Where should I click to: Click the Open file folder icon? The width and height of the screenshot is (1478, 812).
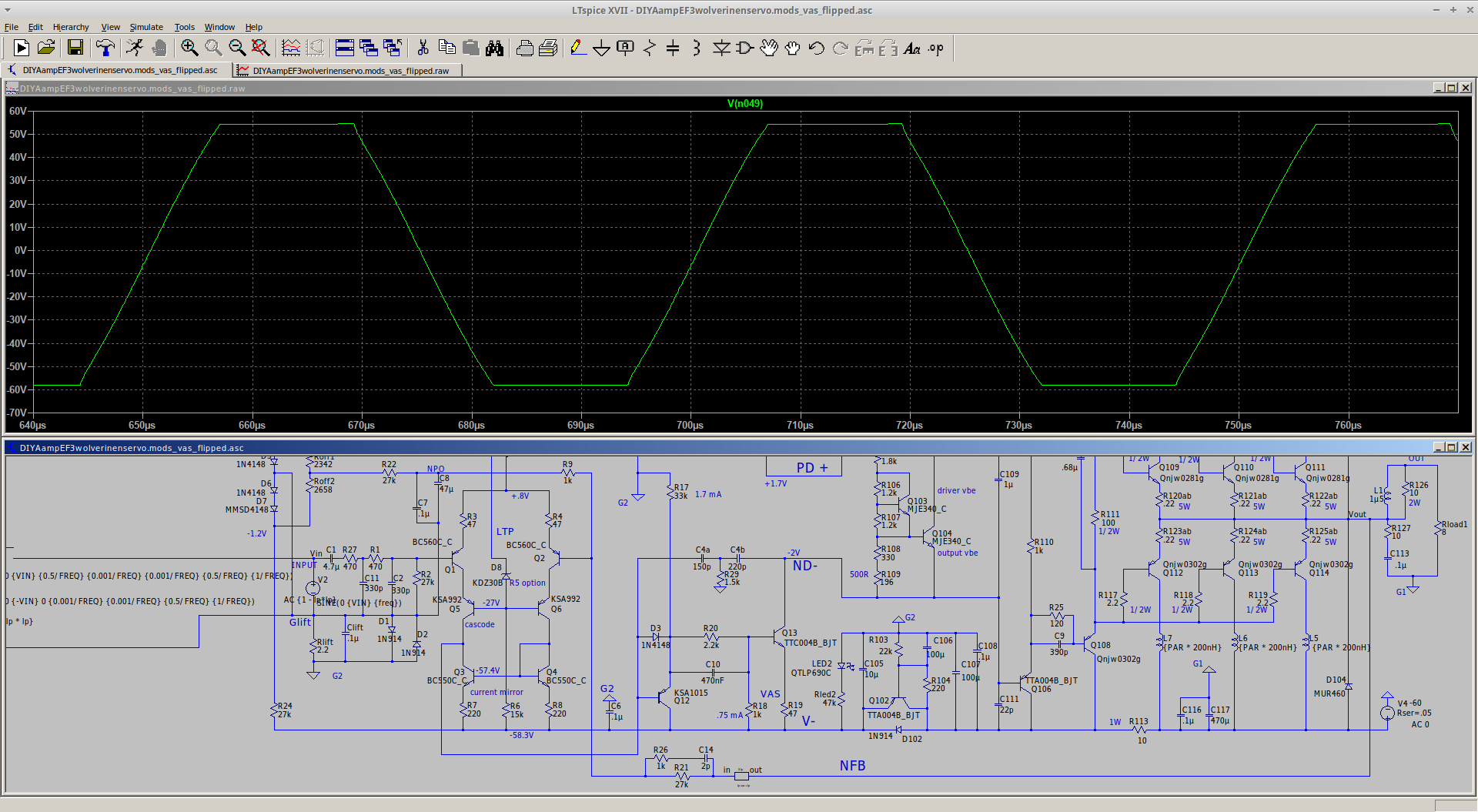click(46, 48)
